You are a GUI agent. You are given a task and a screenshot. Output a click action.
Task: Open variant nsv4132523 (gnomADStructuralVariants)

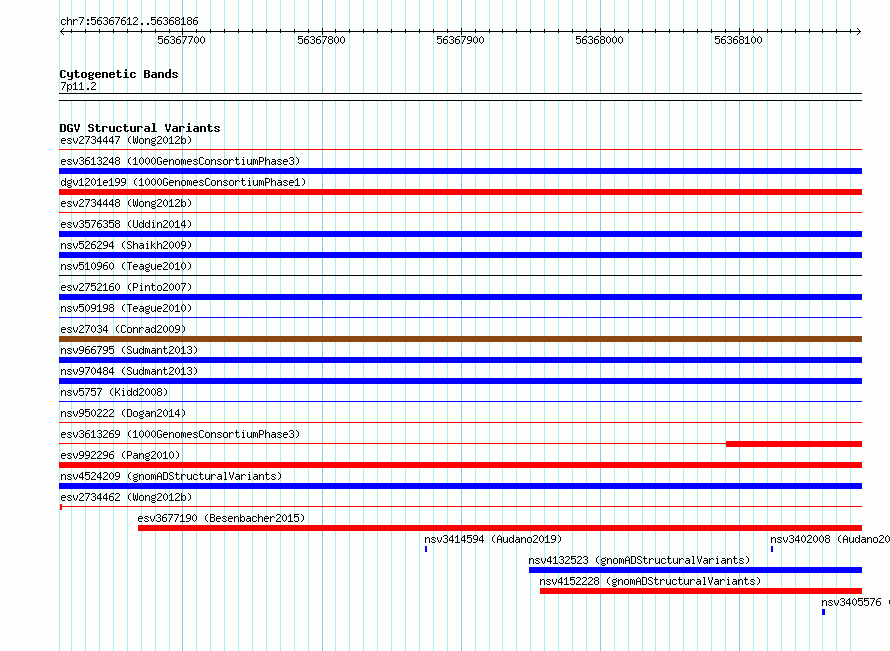639,560
